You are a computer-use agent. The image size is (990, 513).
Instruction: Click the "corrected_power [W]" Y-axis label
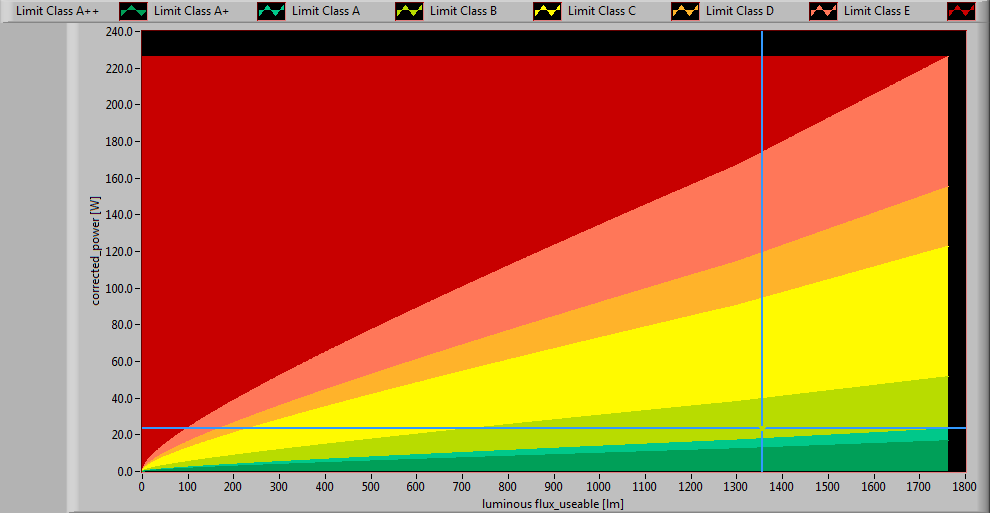96,250
